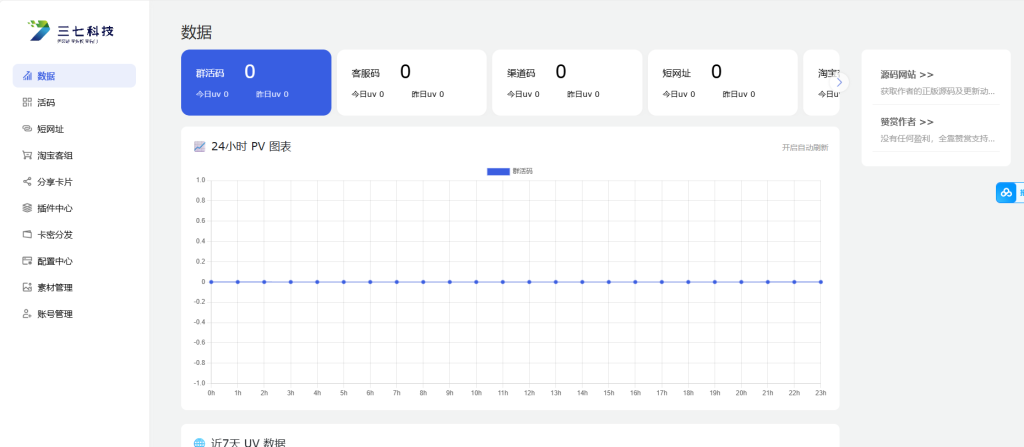The height and width of the screenshot is (447, 1024).
Task: Click the 活码 QR code icon
Action: tap(27, 102)
